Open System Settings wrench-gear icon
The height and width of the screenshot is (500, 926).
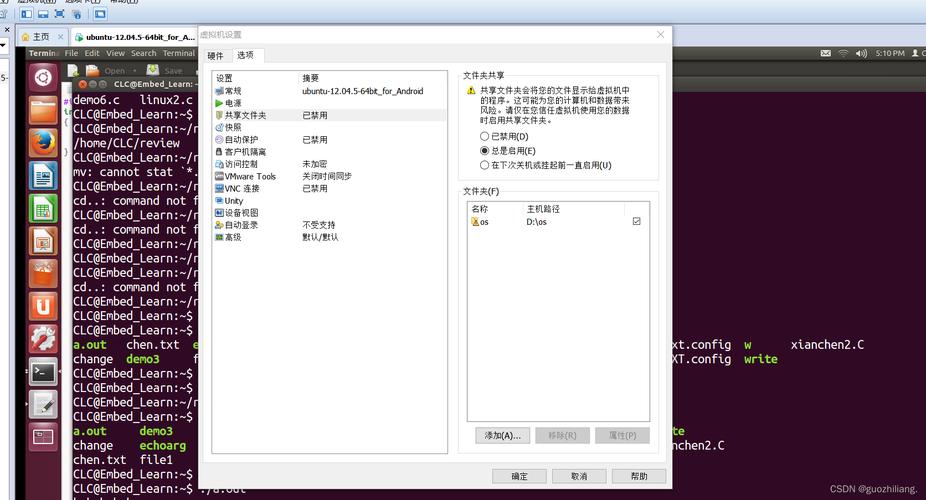click(42, 339)
